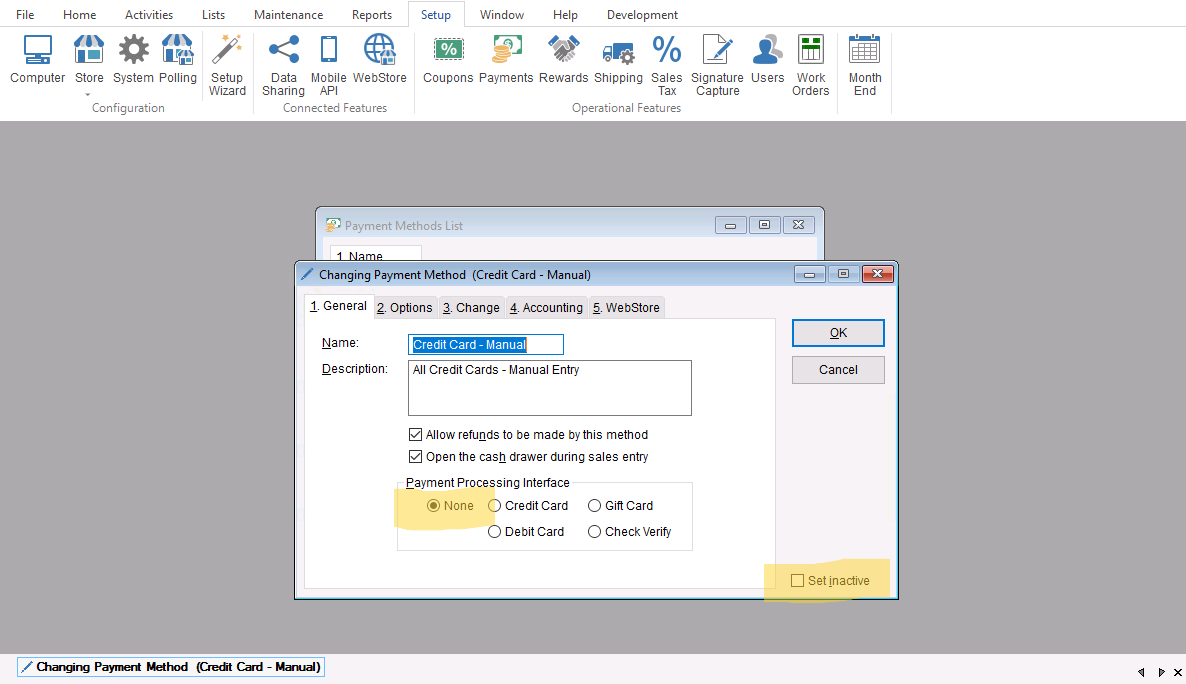
Task: Launch the Setup Wizard
Action: (x=227, y=64)
